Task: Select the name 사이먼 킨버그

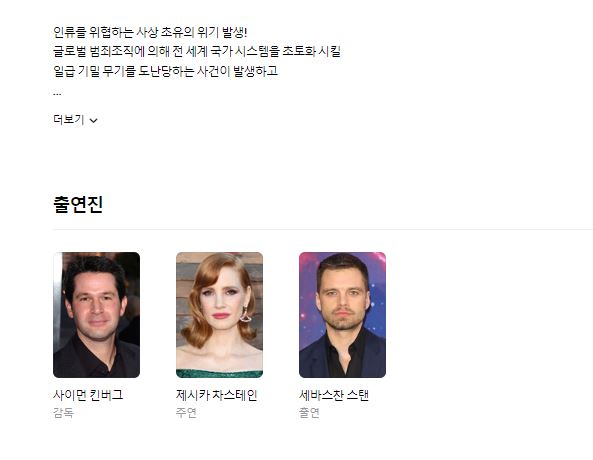Action: [88, 395]
